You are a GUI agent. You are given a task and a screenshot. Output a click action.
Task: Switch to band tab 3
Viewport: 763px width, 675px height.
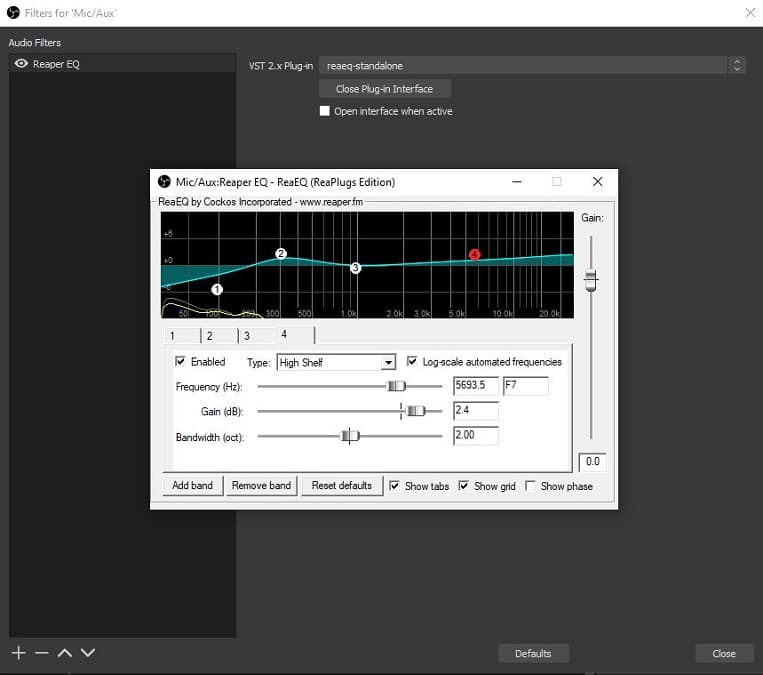(x=256, y=336)
